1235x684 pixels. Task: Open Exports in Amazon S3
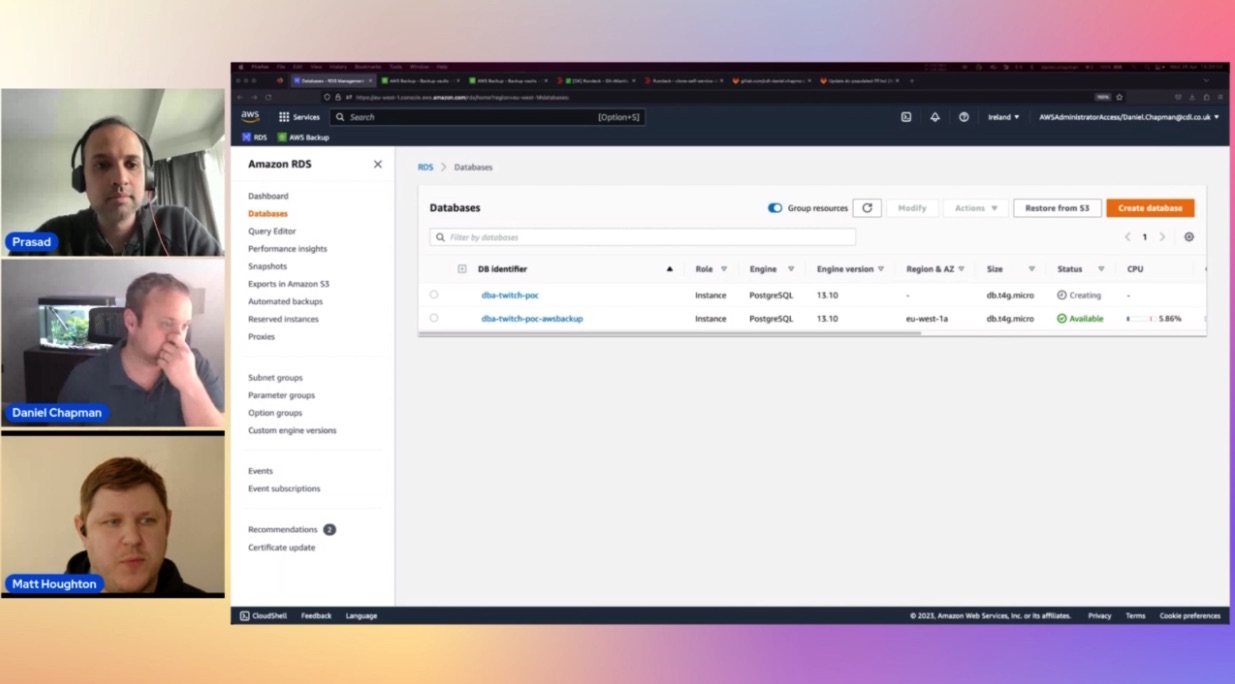(289, 284)
